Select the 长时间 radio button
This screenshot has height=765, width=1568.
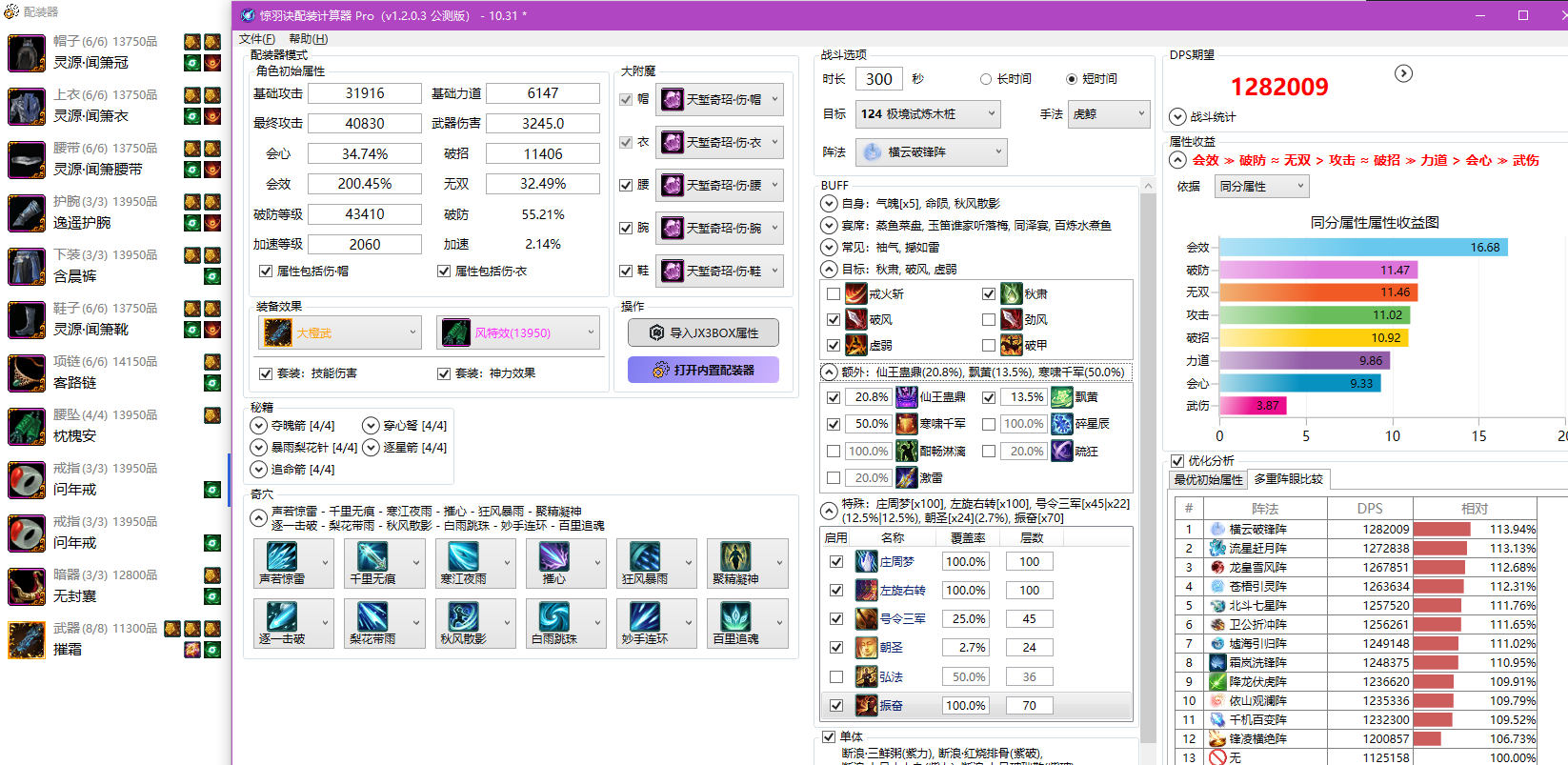pyautogui.click(x=986, y=79)
